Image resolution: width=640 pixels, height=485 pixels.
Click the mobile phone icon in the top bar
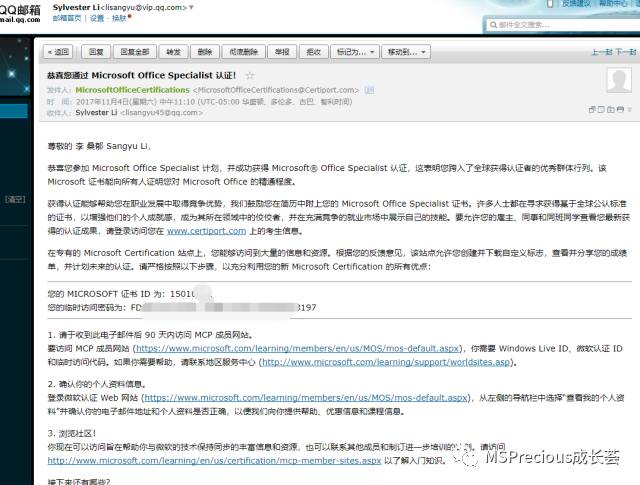pos(550,4)
